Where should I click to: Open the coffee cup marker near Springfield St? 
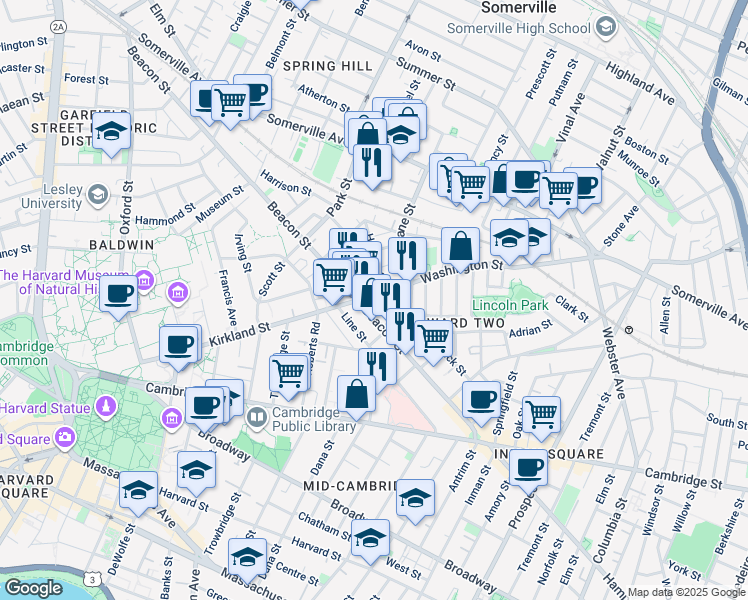[x=481, y=398]
